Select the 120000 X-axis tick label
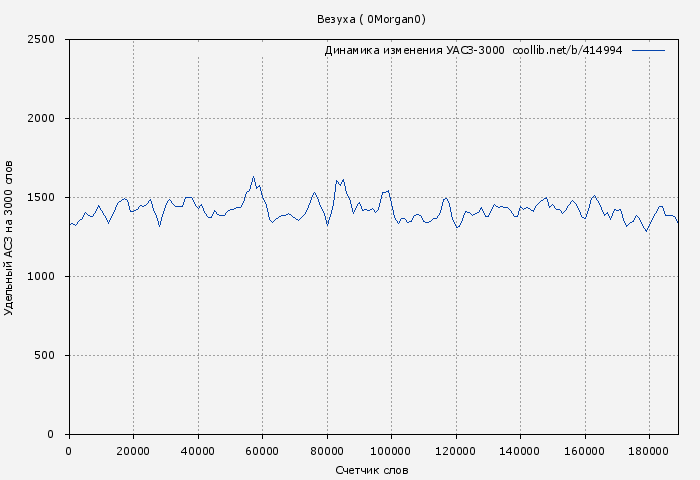The width and height of the screenshot is (700, 480). click(456, 452)
